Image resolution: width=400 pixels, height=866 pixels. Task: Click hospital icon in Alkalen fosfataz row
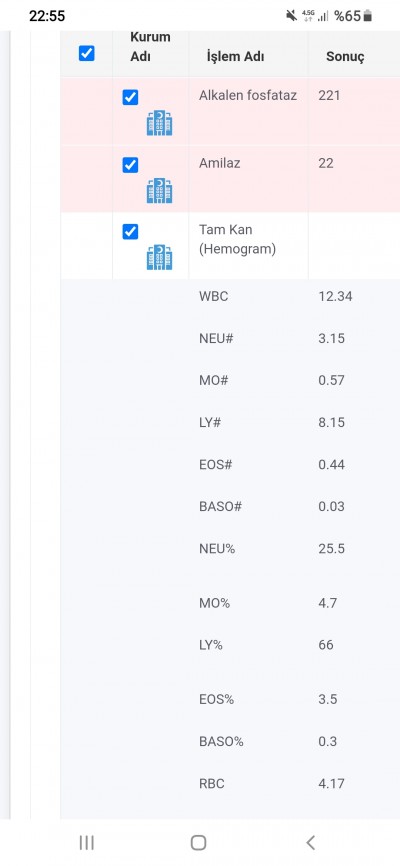pyautogui.click(x=159, y=123)
